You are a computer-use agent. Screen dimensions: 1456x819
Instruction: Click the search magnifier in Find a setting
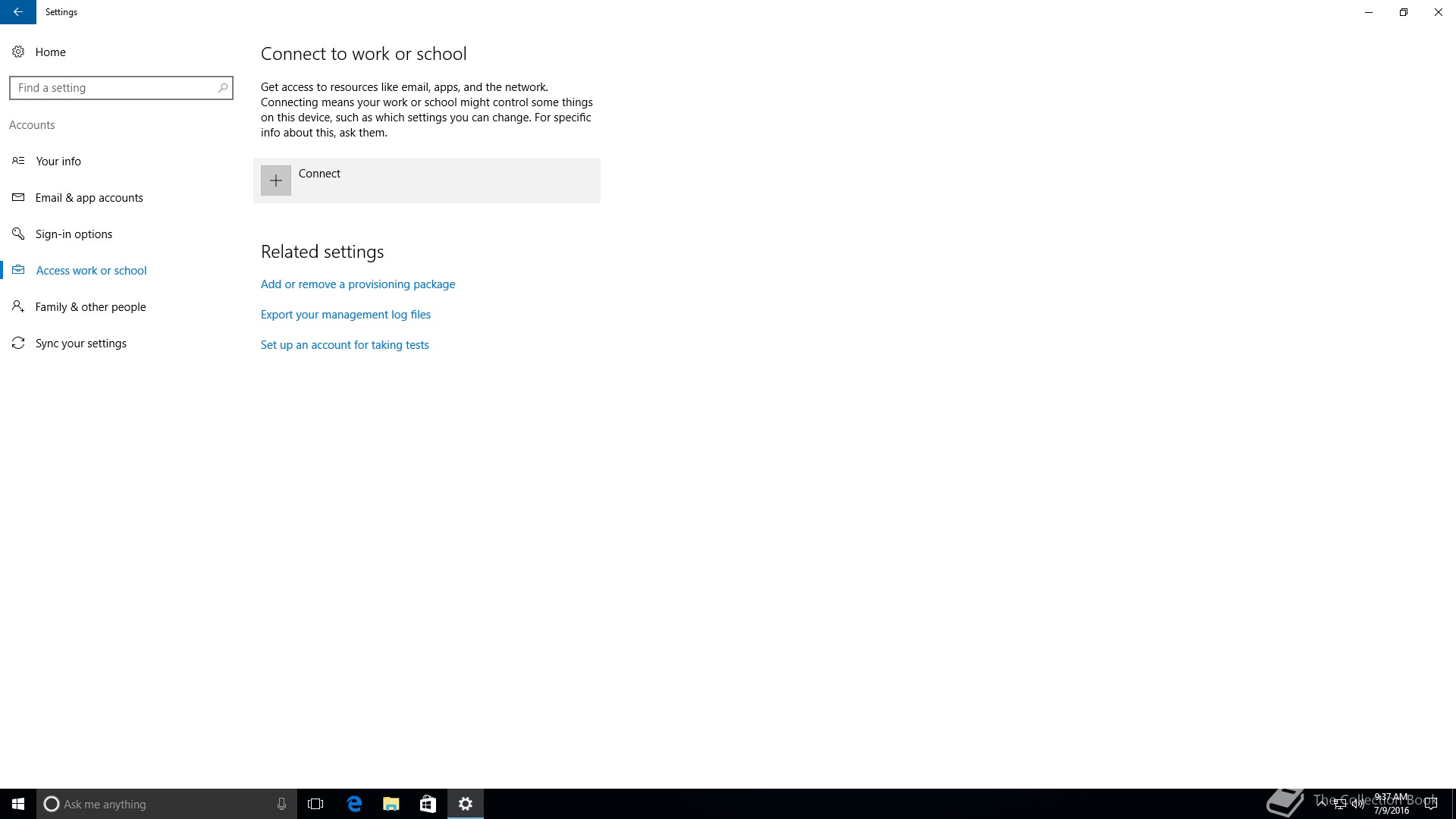pos(223,88)
